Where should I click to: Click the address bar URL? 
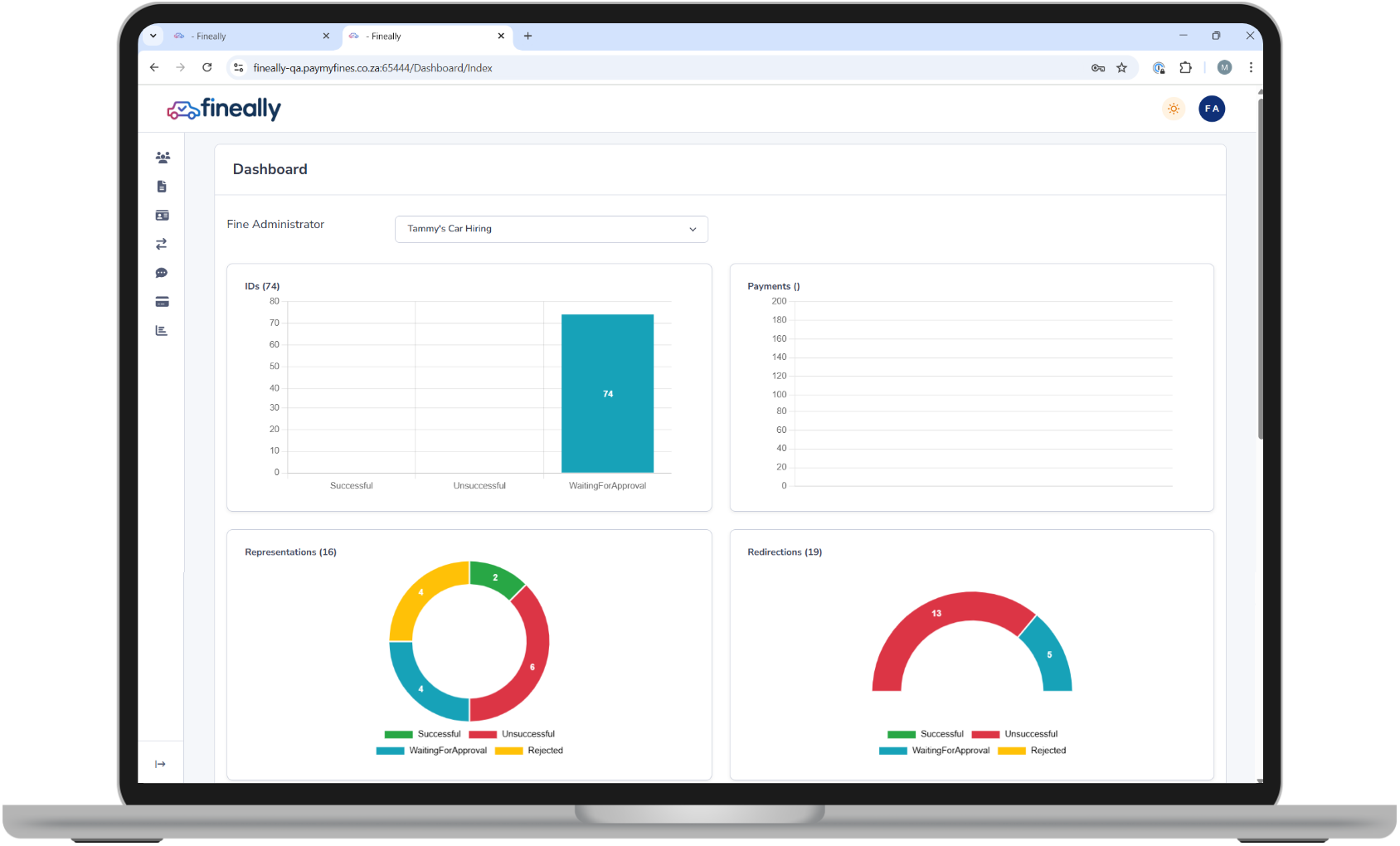coord(372,68)
